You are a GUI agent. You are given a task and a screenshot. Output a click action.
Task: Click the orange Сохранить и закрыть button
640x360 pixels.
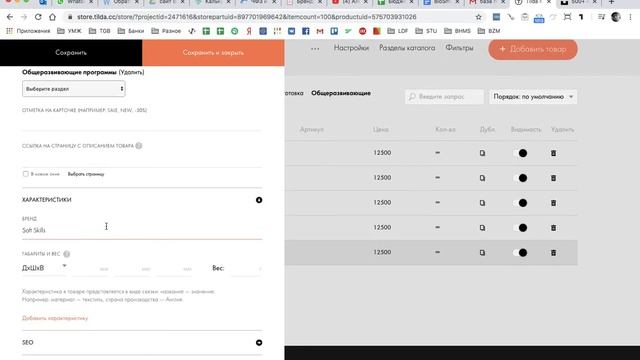click(213, 53)
